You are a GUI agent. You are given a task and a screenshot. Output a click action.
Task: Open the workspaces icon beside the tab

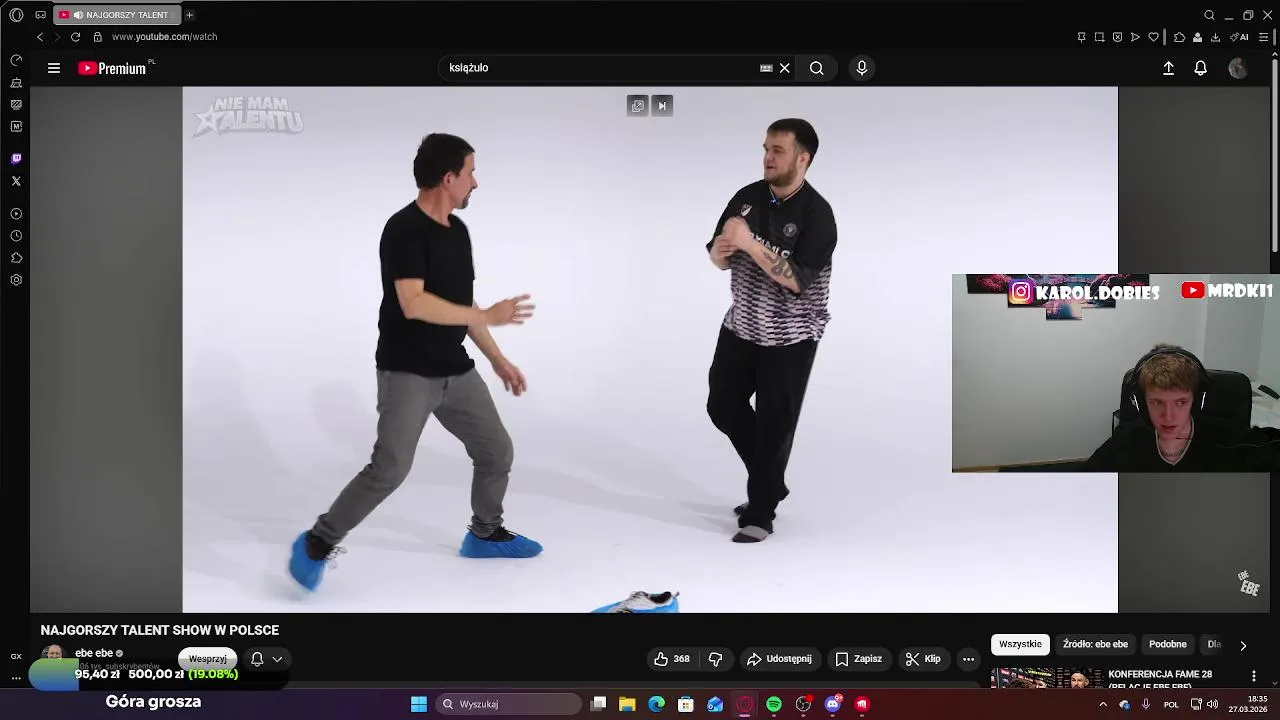click(40, 15)
